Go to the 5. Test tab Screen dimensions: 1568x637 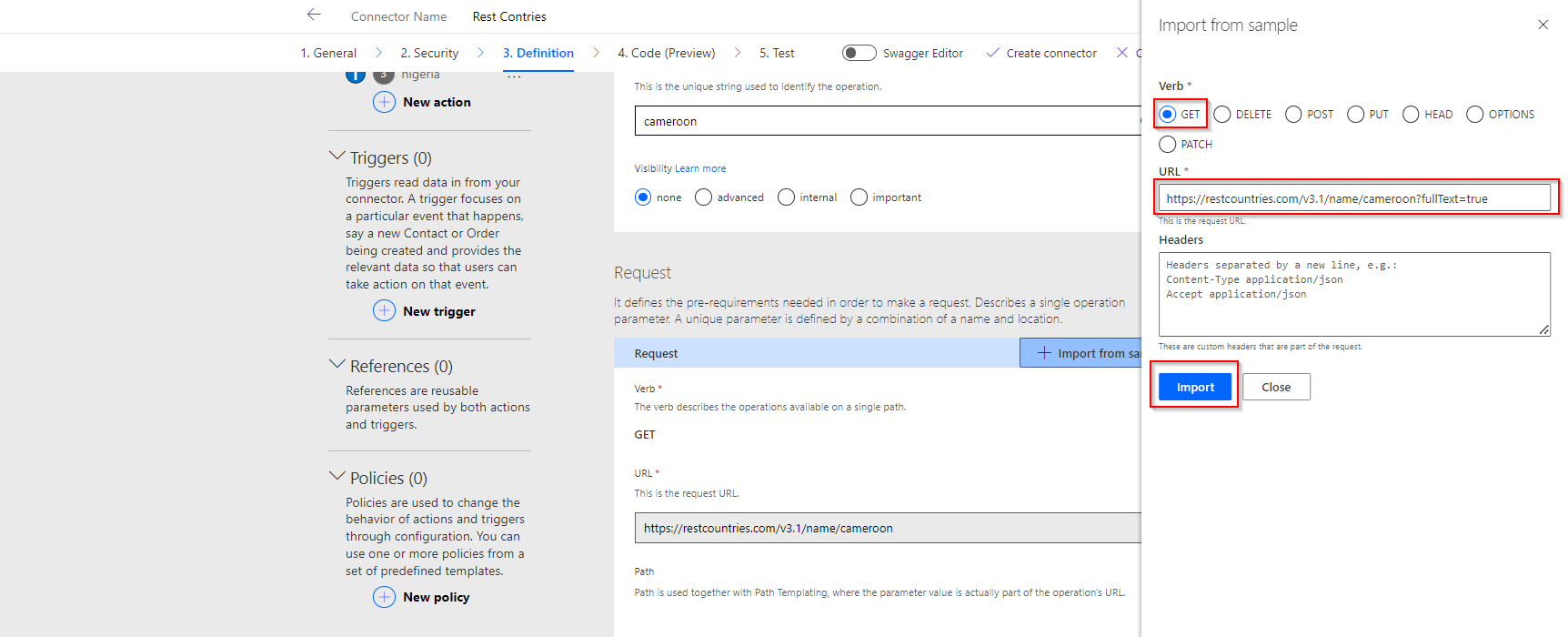777,53
